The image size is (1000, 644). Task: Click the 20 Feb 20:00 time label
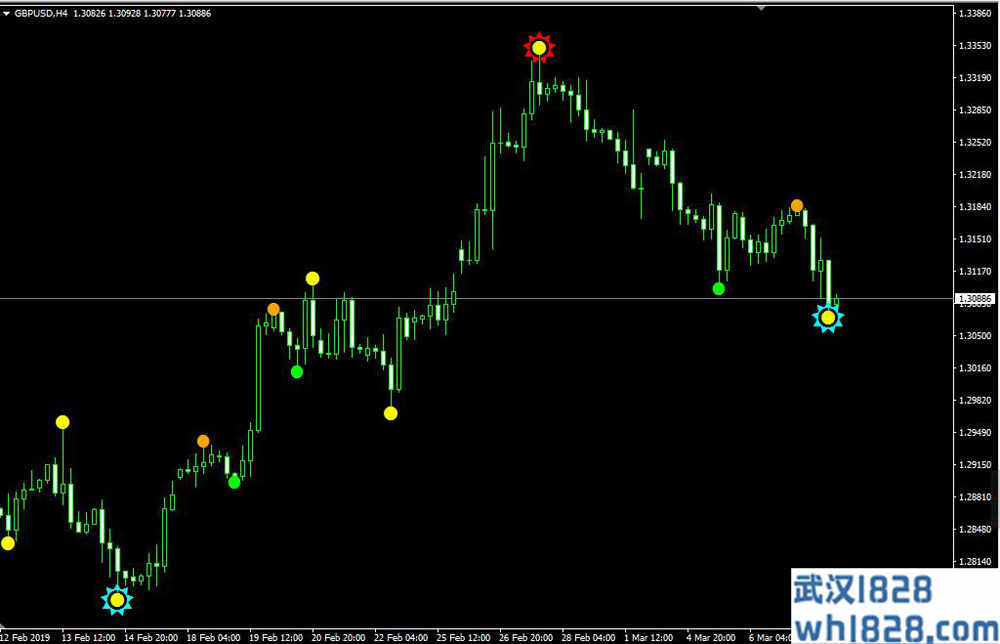coord(339,638)
